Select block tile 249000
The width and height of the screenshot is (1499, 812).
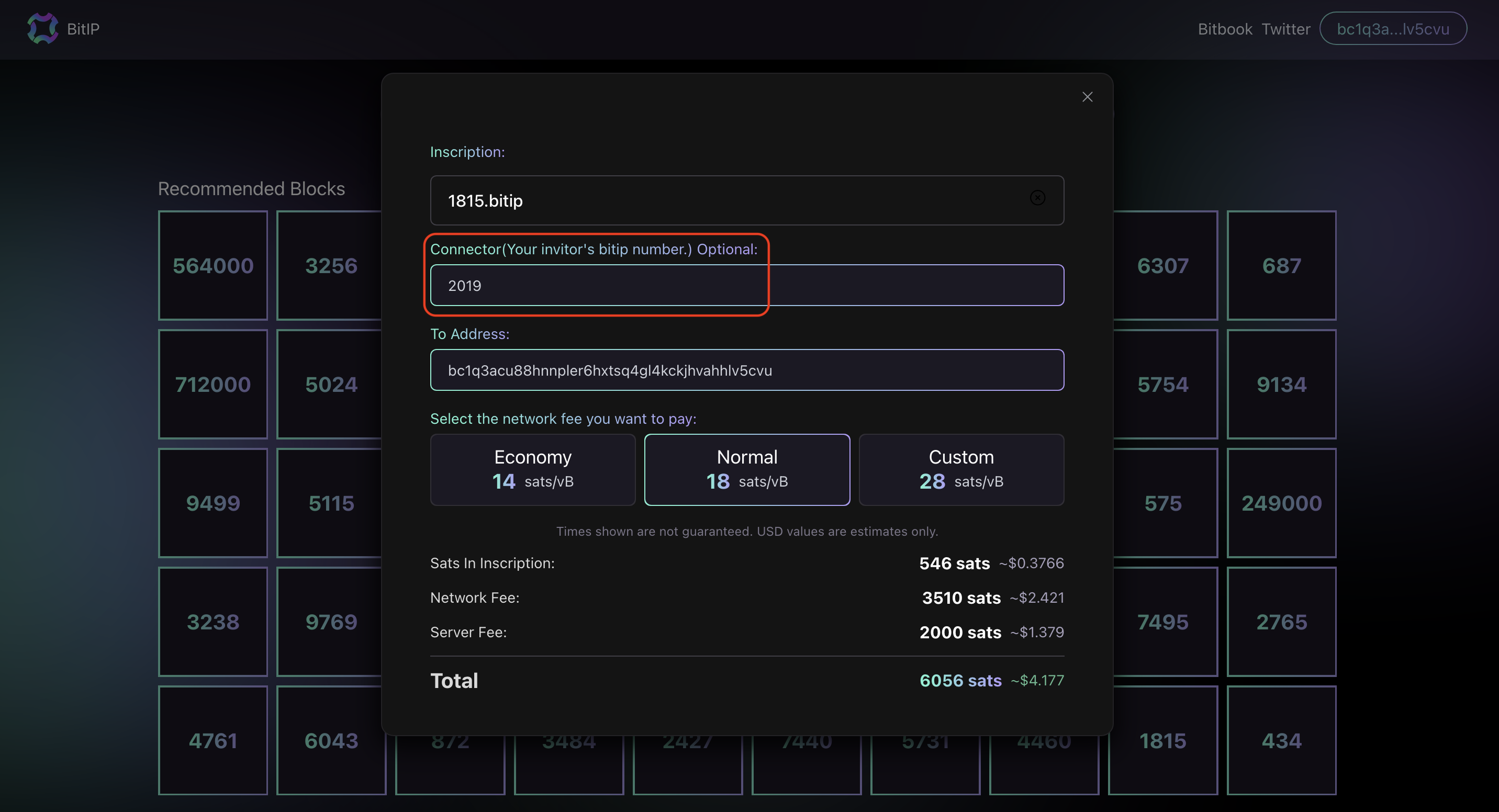pos(1281,503)
